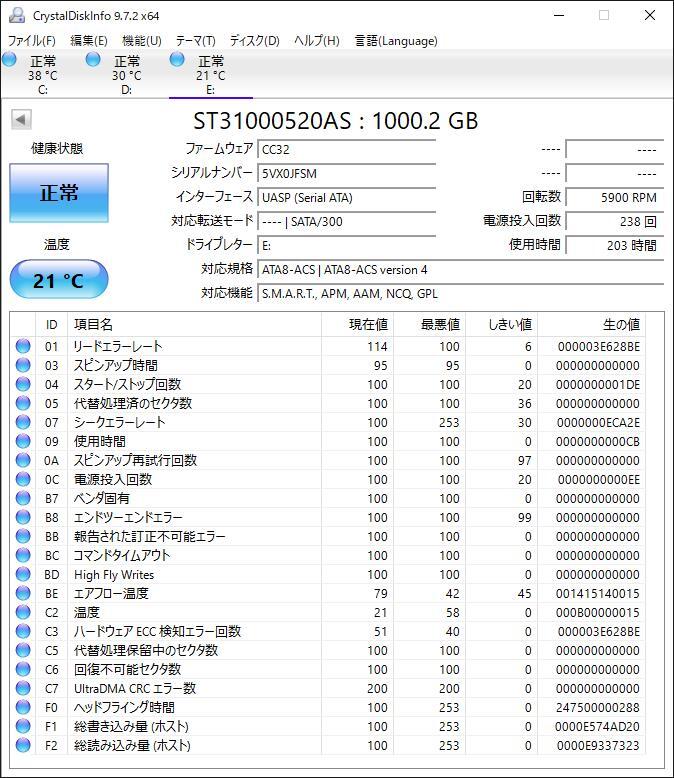This screenshot has height=778, width=674.
Task: Click raw value 0000E574AD20
Action: coord(598,726)
